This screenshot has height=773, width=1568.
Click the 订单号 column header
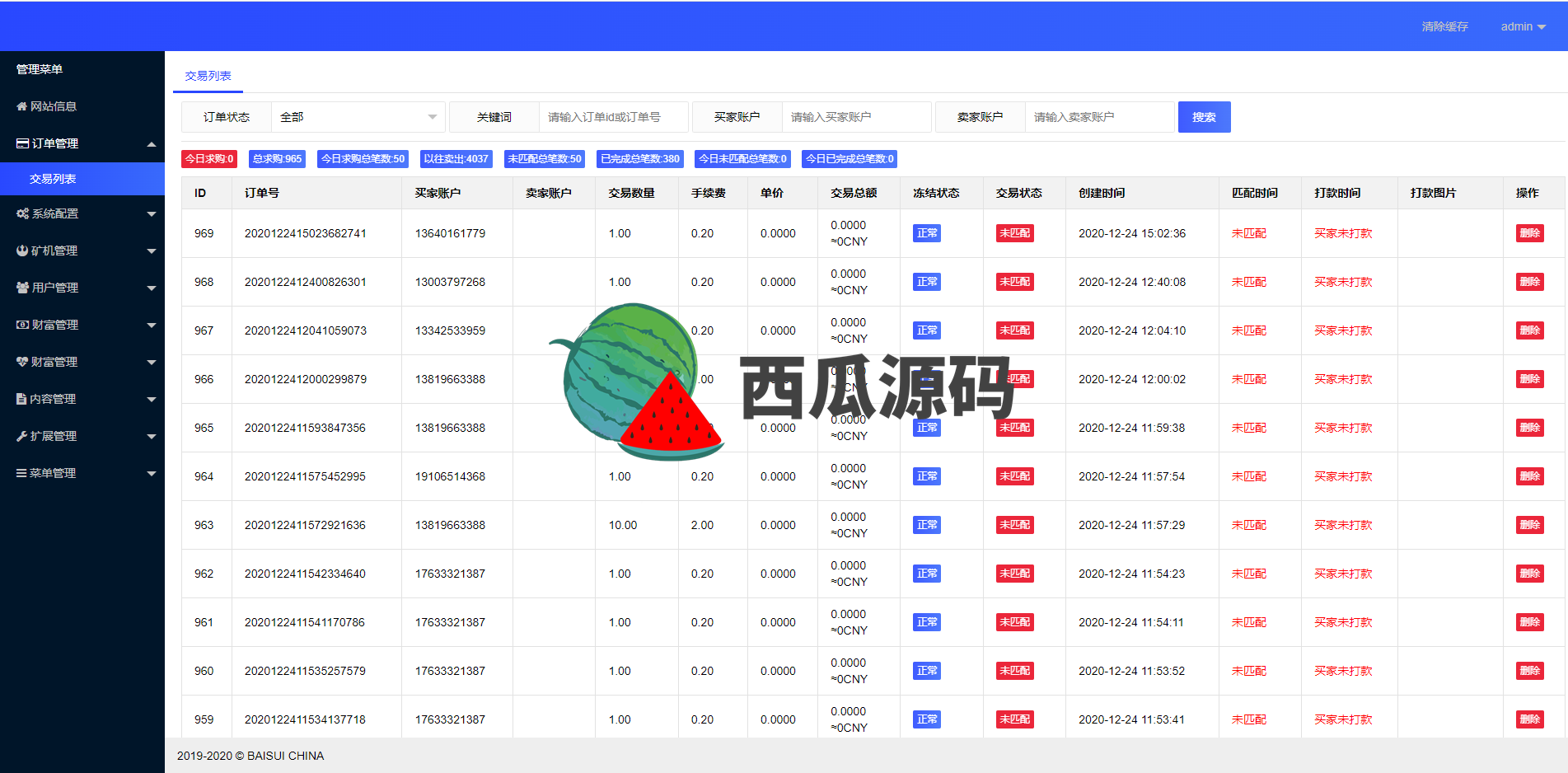[262, 193]
